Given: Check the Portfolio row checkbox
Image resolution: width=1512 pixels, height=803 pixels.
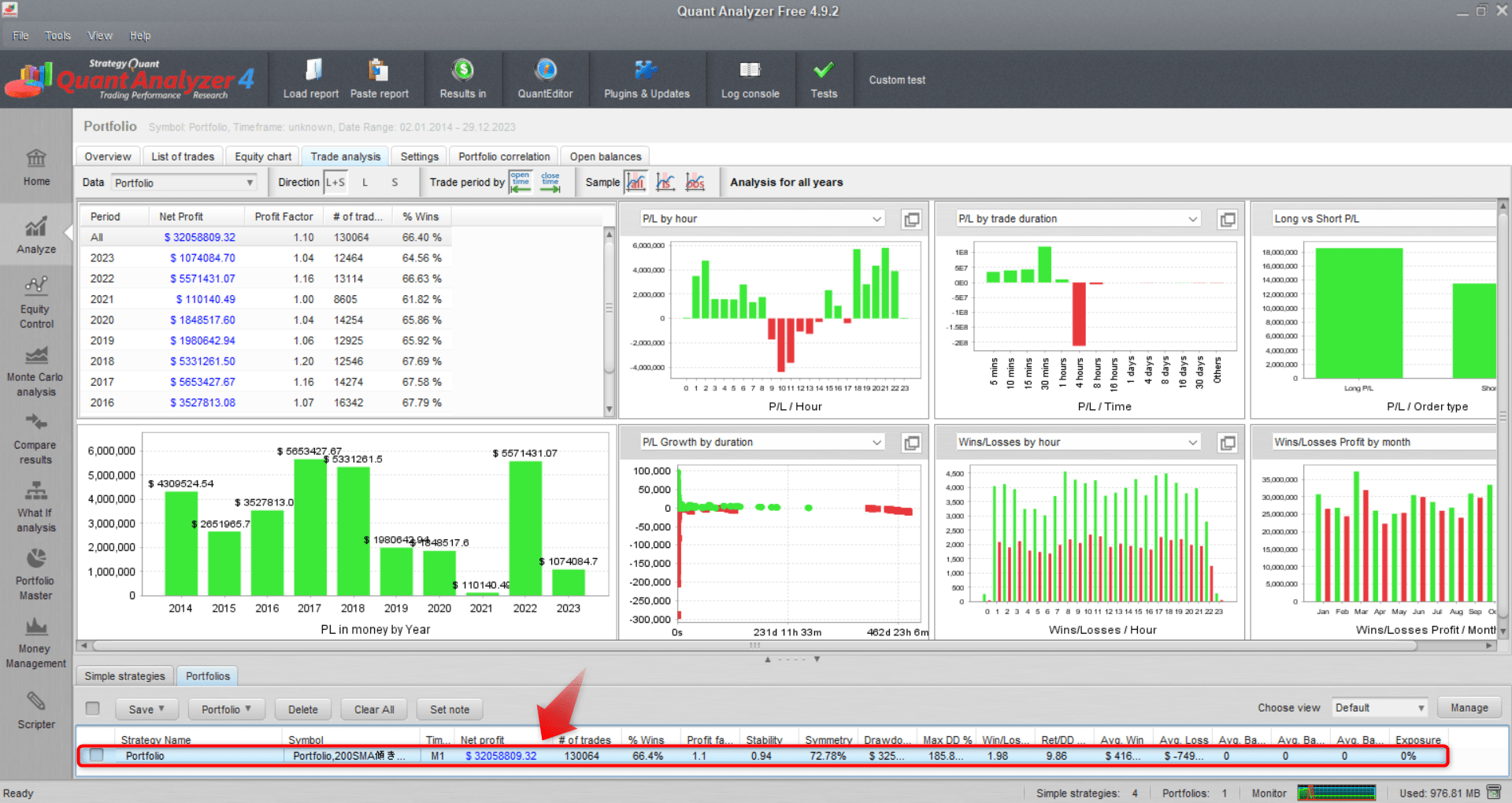Looking at the screenshot, I should pyautogui.click(x=95, y=755).
